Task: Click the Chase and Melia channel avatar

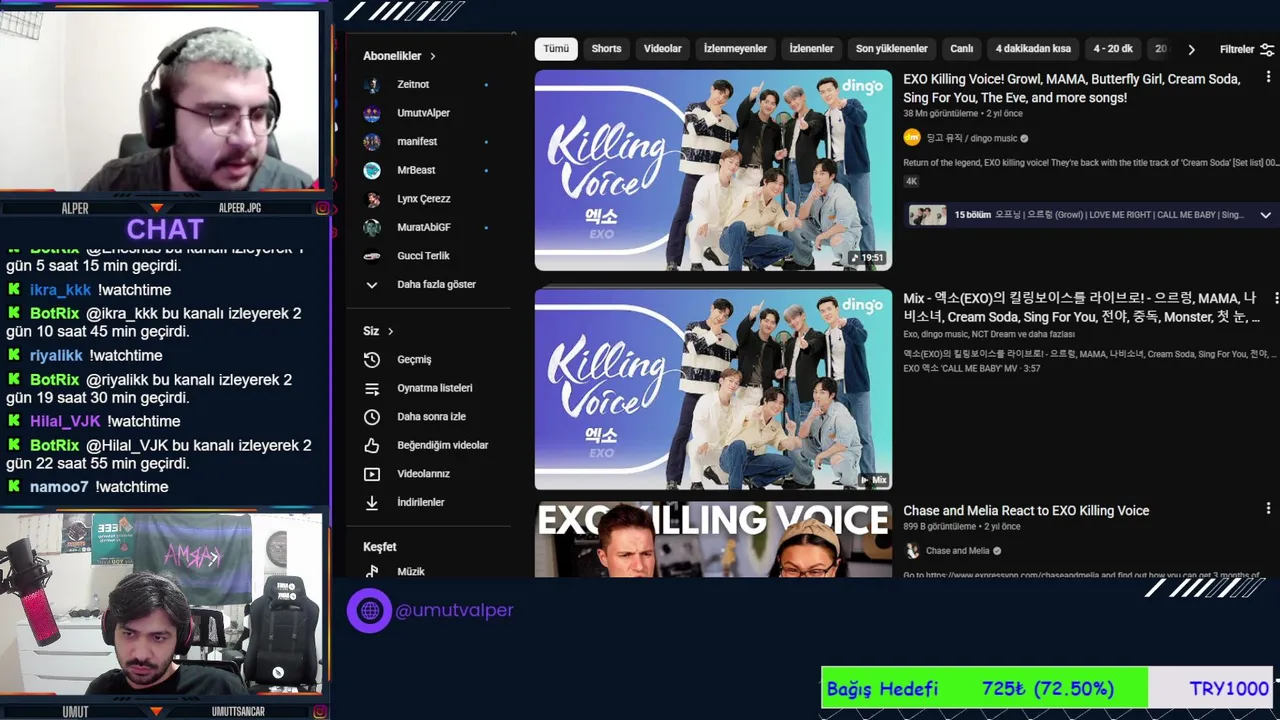Action: coord(912,551)
